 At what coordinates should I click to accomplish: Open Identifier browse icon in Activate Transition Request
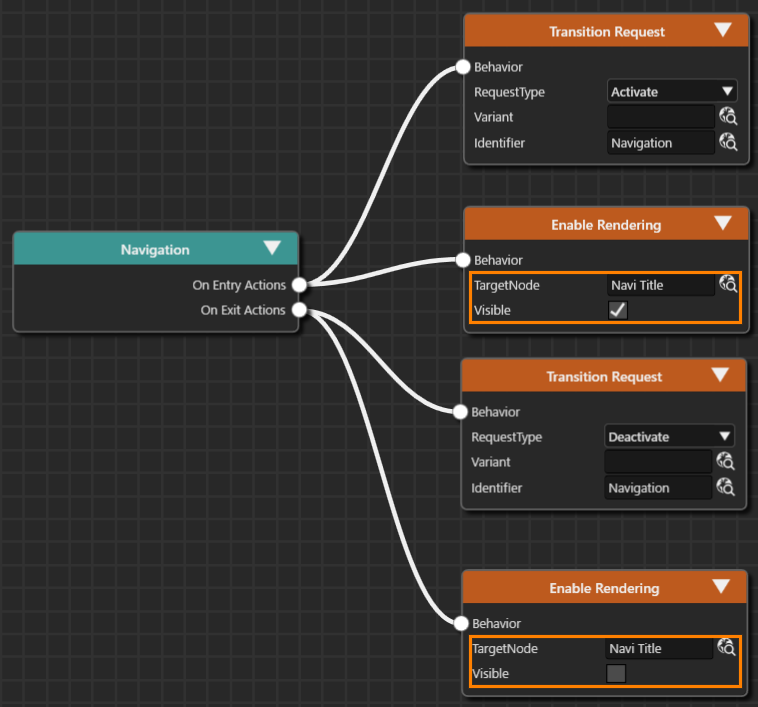728,142
